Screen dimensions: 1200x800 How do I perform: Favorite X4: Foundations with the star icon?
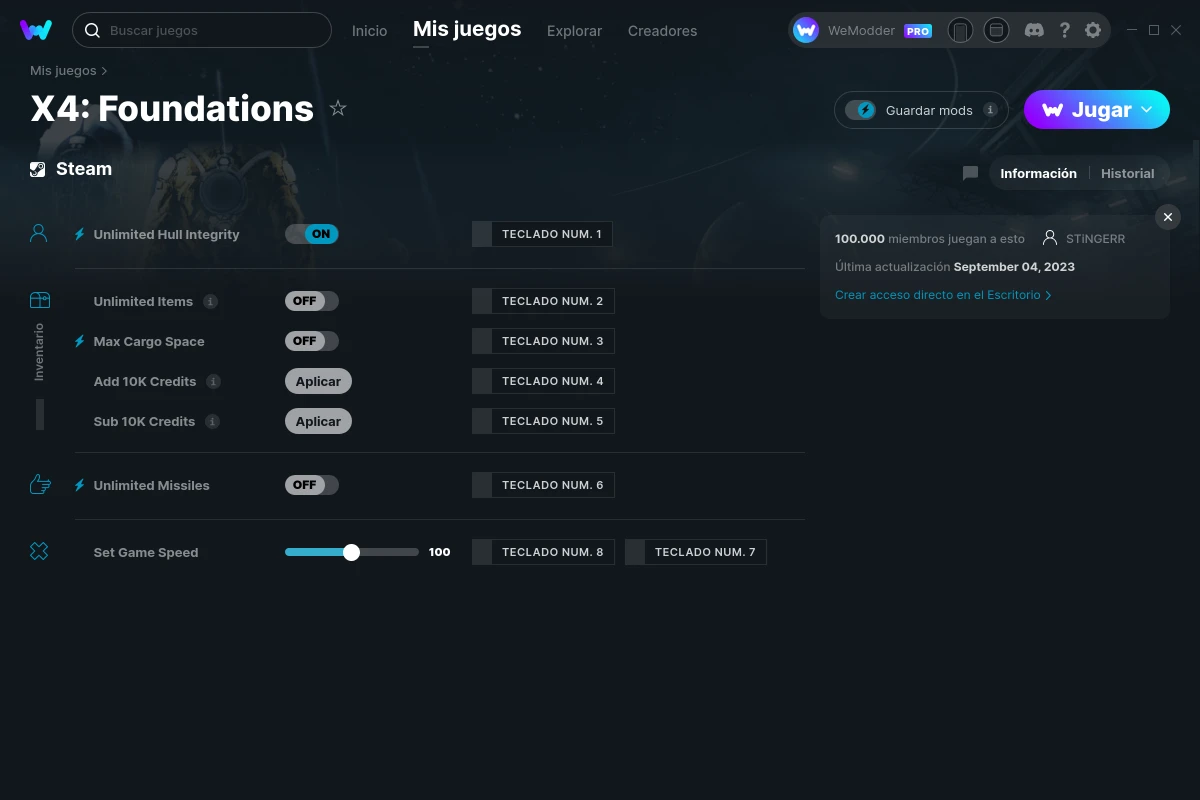(x=338, y=108)
